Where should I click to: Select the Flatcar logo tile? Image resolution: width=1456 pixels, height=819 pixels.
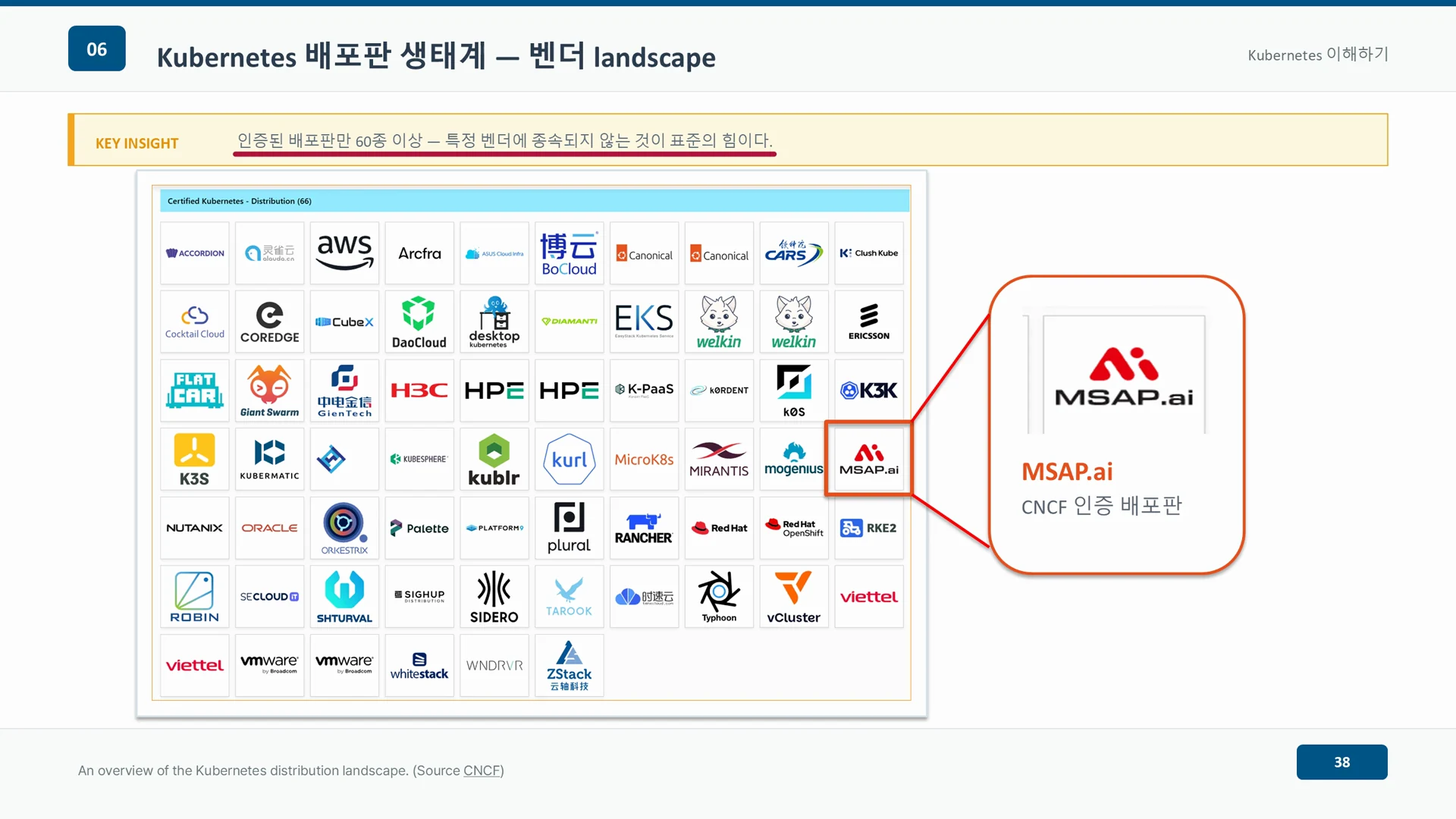coord(195,391)
